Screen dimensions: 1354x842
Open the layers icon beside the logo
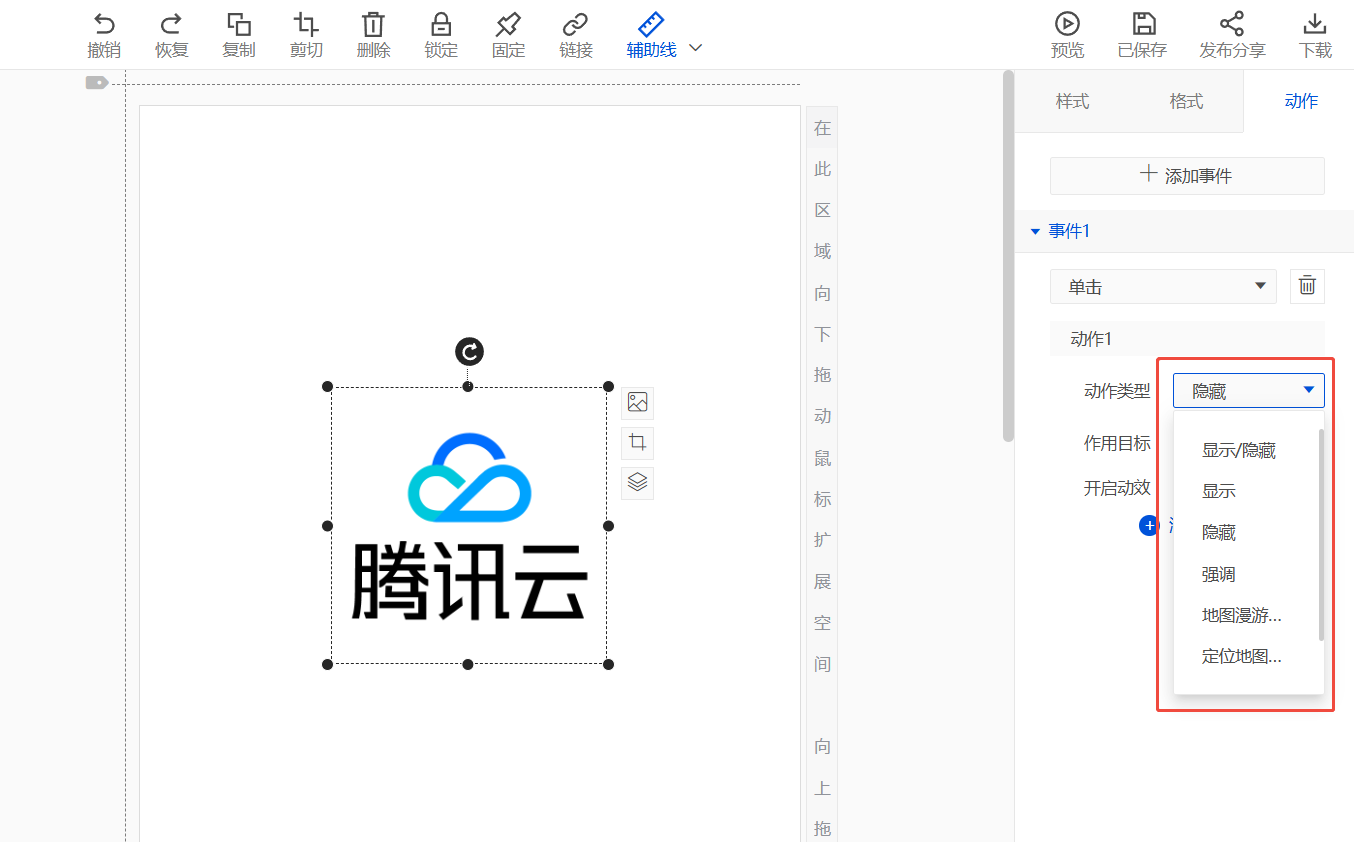tap(638, 483)
